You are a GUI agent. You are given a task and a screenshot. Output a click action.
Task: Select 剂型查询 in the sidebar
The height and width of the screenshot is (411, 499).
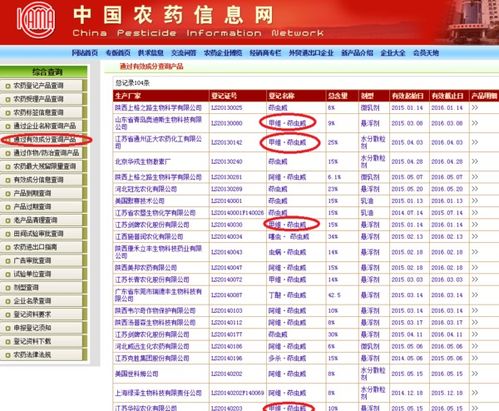point(26,287)
